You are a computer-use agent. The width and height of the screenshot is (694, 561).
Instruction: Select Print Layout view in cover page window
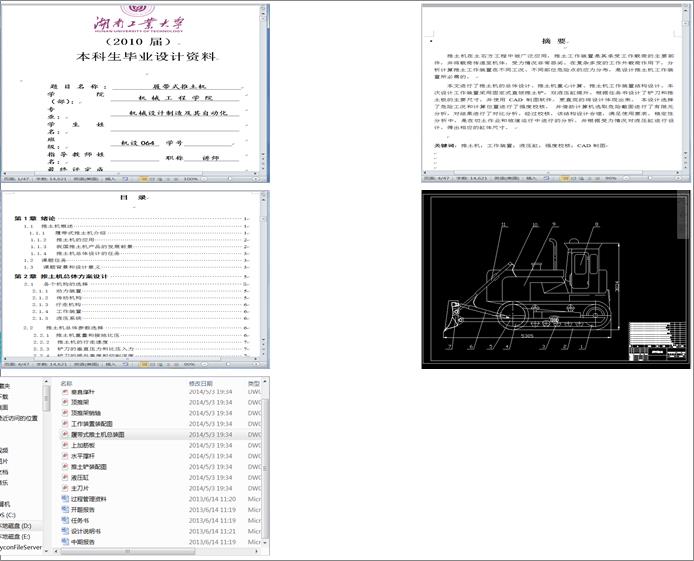[x=143, y=179]
